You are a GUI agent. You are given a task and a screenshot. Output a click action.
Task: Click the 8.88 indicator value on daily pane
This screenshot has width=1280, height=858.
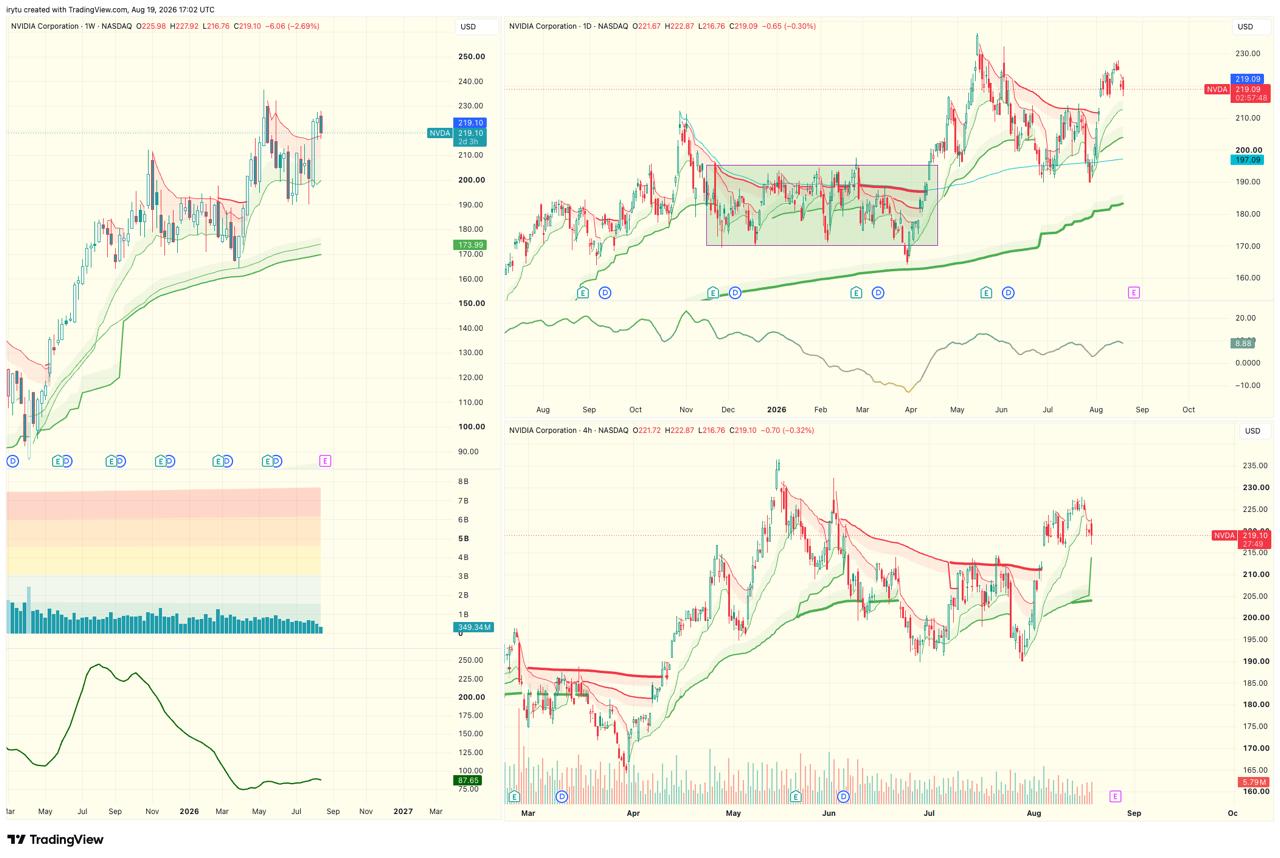(1244, 343)
